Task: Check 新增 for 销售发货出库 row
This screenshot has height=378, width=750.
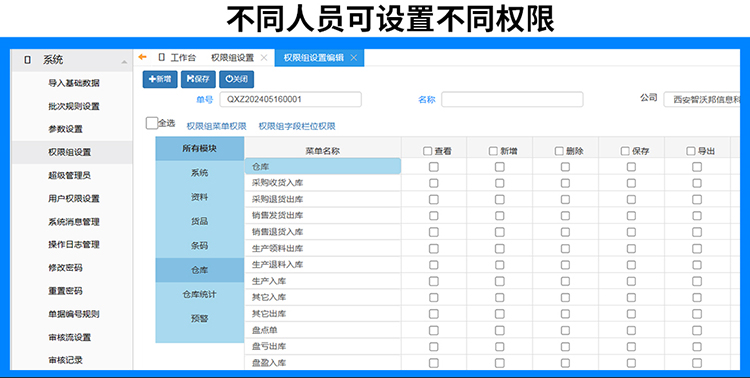Action: tap(499, 216)
